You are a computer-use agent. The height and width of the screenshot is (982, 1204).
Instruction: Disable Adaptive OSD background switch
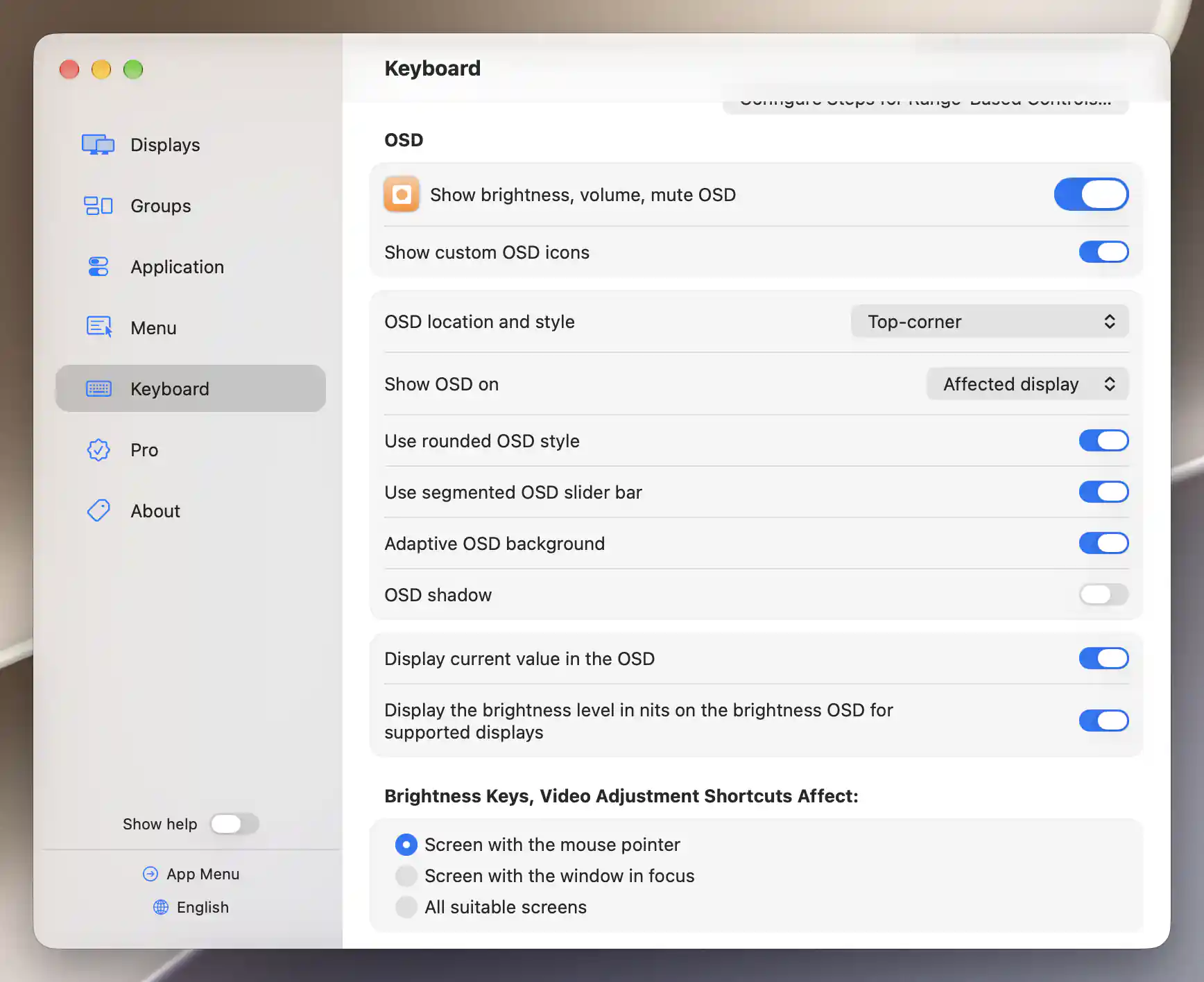(x=1103, y=543)
